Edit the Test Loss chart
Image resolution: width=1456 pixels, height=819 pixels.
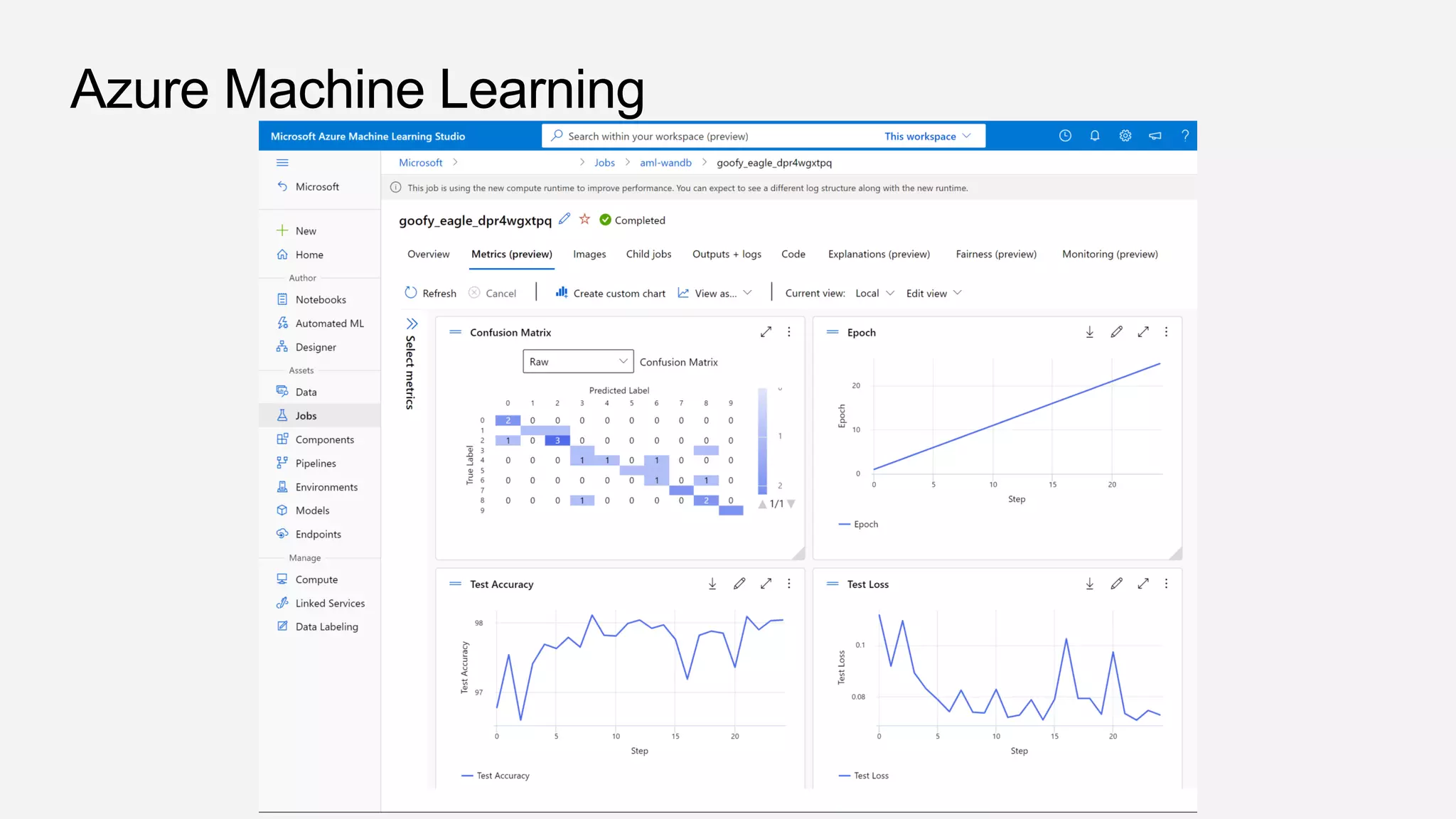(x=1117, y=584)
